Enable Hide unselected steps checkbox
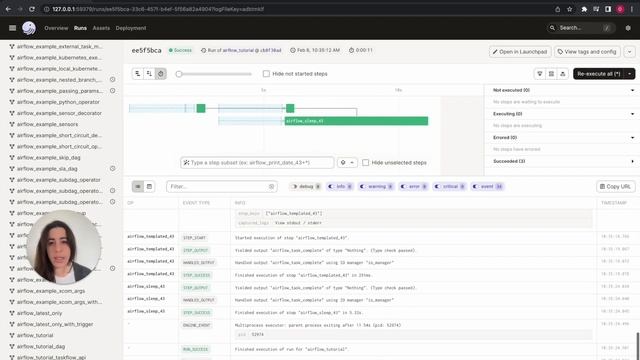 [365, 162]
